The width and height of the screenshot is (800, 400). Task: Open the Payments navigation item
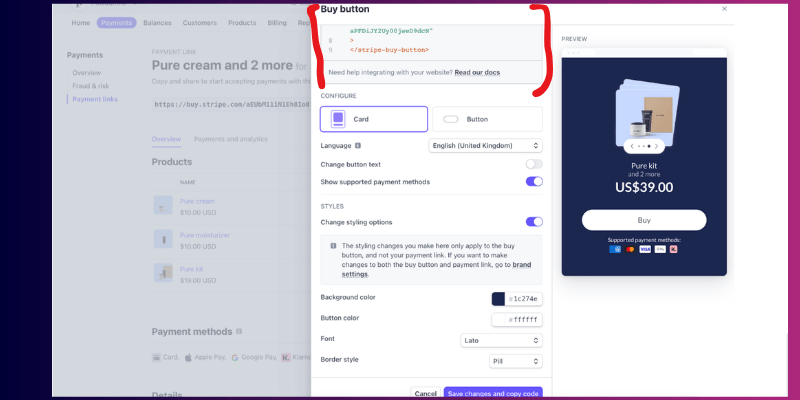pyautogui.click(x=116, y=22)
